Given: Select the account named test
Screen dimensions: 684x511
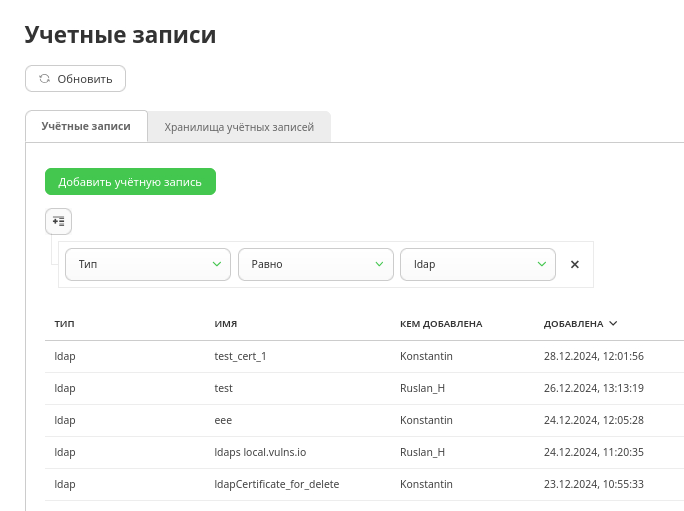Looking at the screenshot, I should pyautogui.click(x=223, y=388).
